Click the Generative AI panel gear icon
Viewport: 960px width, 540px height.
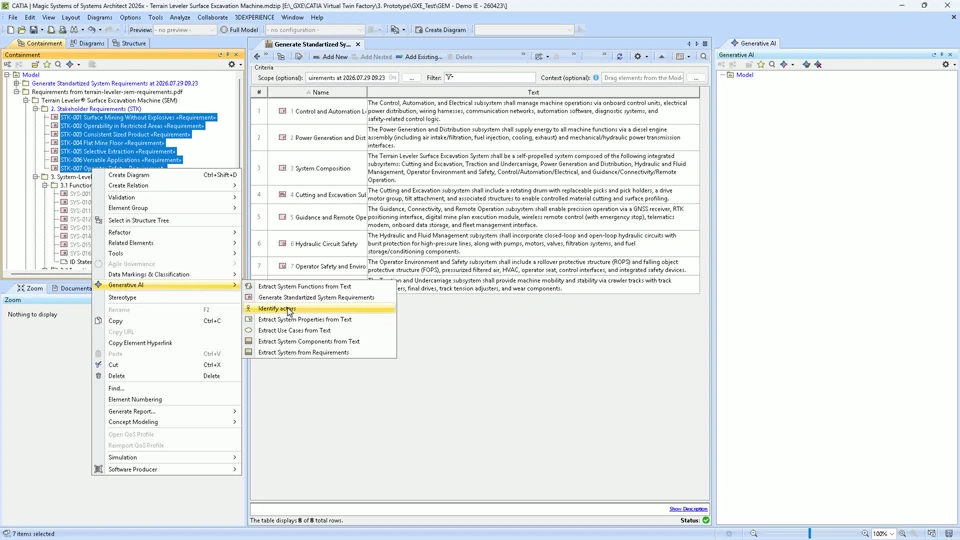(x=945, y=64)
